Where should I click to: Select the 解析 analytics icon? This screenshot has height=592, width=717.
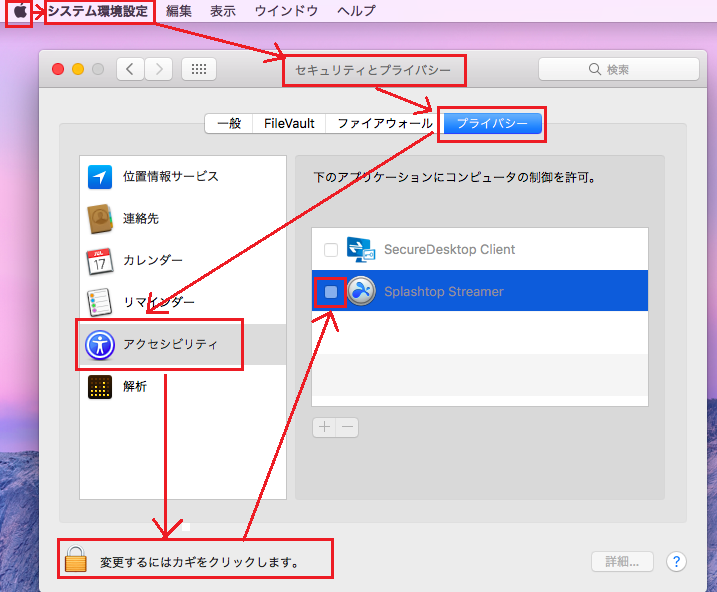pos(100,387)
